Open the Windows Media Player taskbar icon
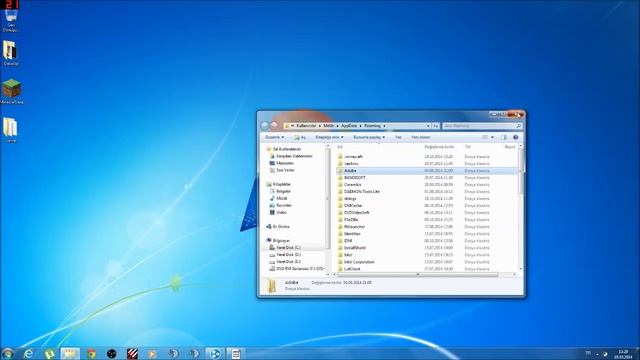This screenshot has width=640, height=360. click(152, 353)
